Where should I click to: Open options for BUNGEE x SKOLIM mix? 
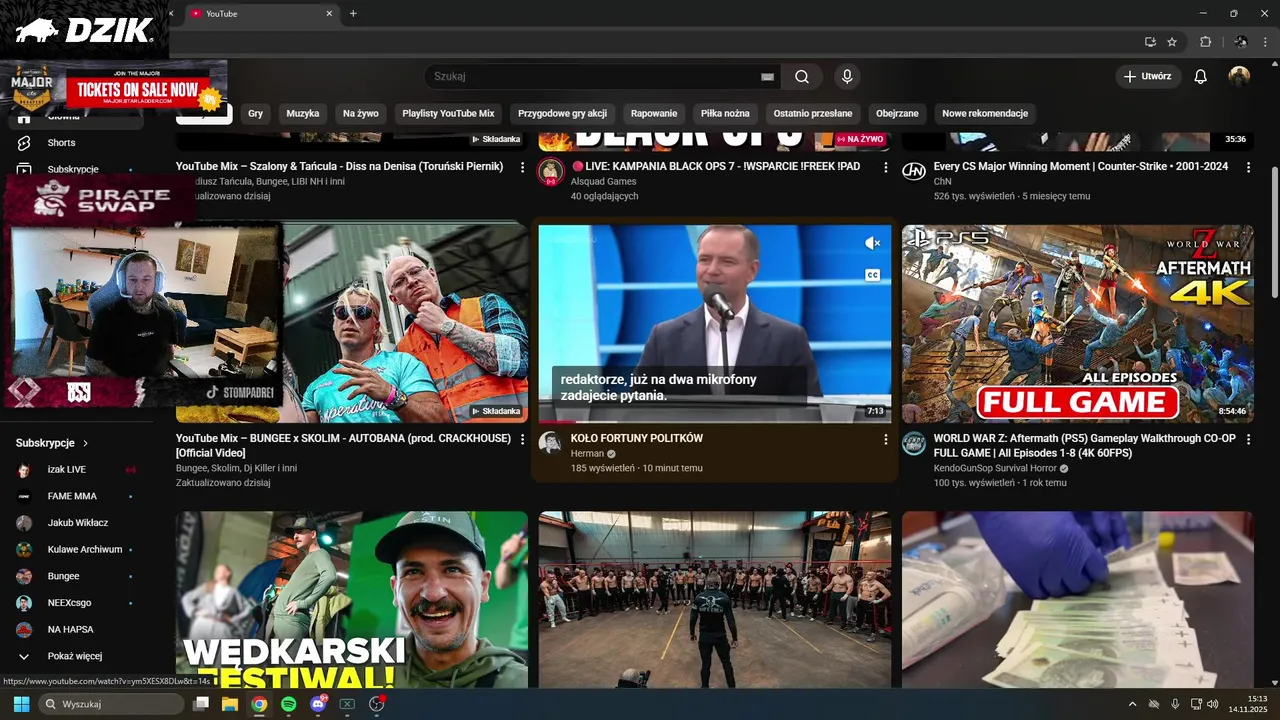[x=522, y=439]
